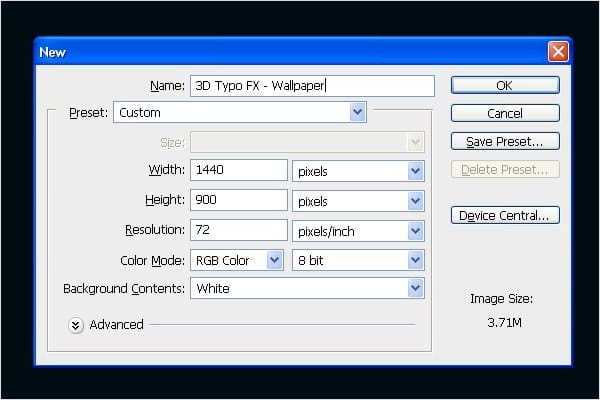This screenshot has width=600, height=400.
Task: Click the Name text field
Action: coord(312,86)
